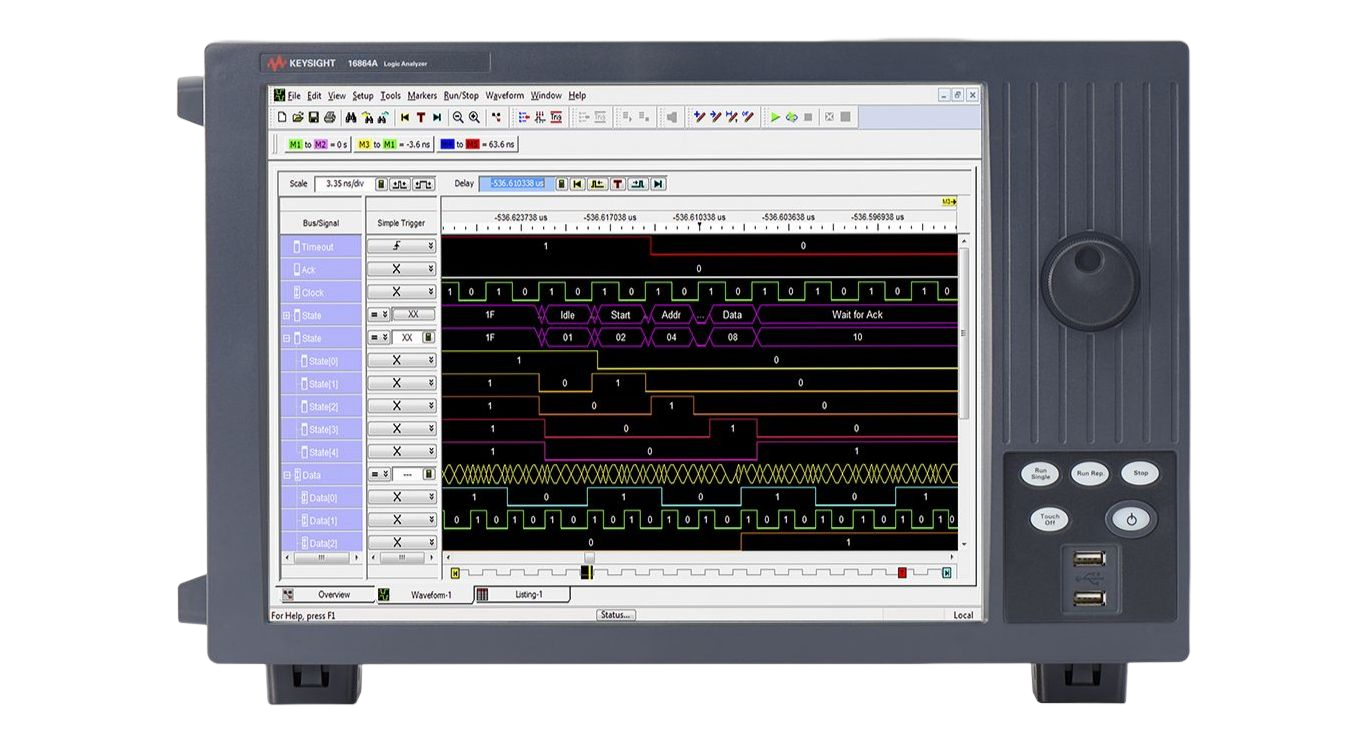Collapse the Data bus tree node

click(x=286, y=475)
